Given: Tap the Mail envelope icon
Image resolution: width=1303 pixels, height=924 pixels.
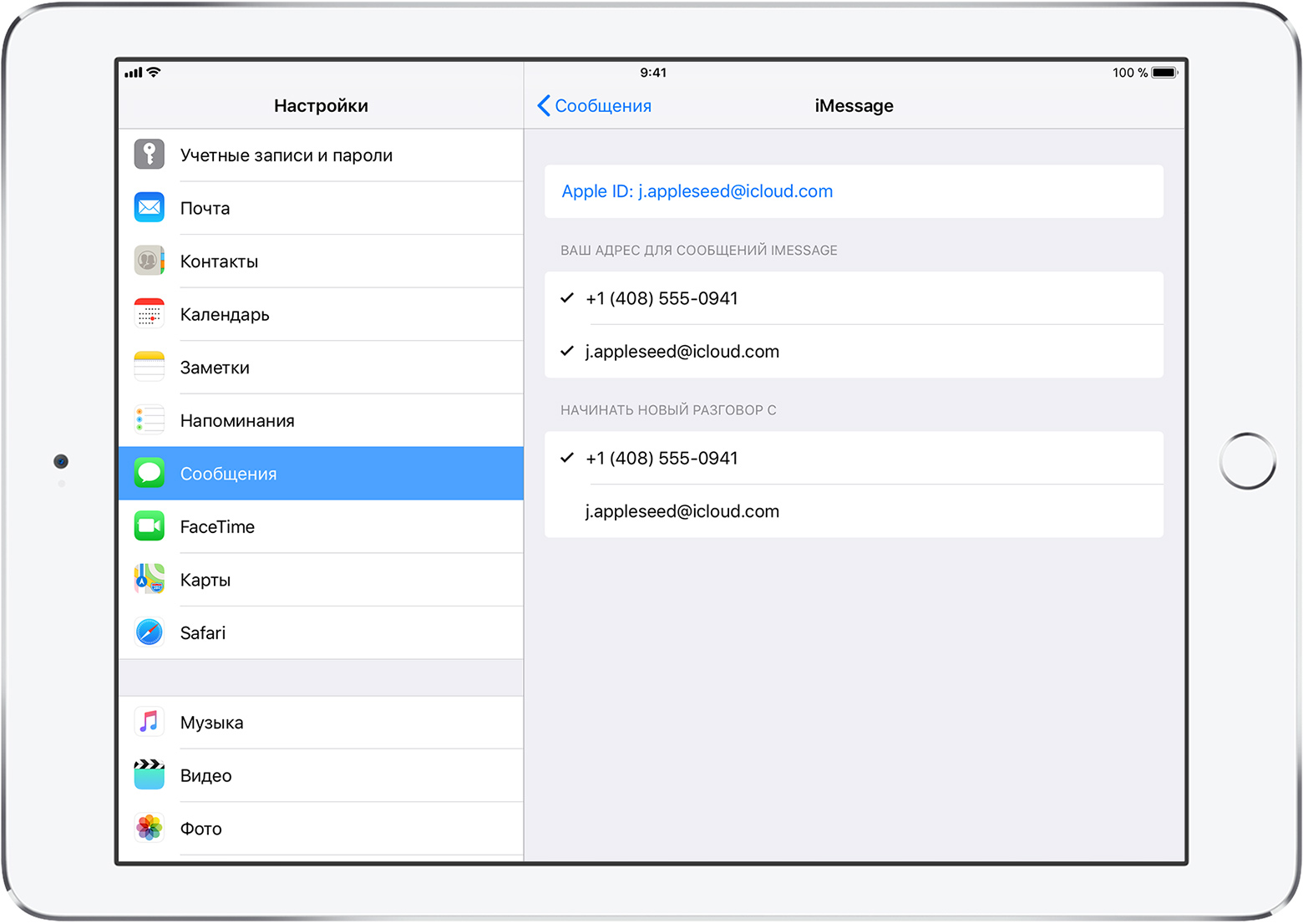Looking at the screenshot, I should (150, 207).
